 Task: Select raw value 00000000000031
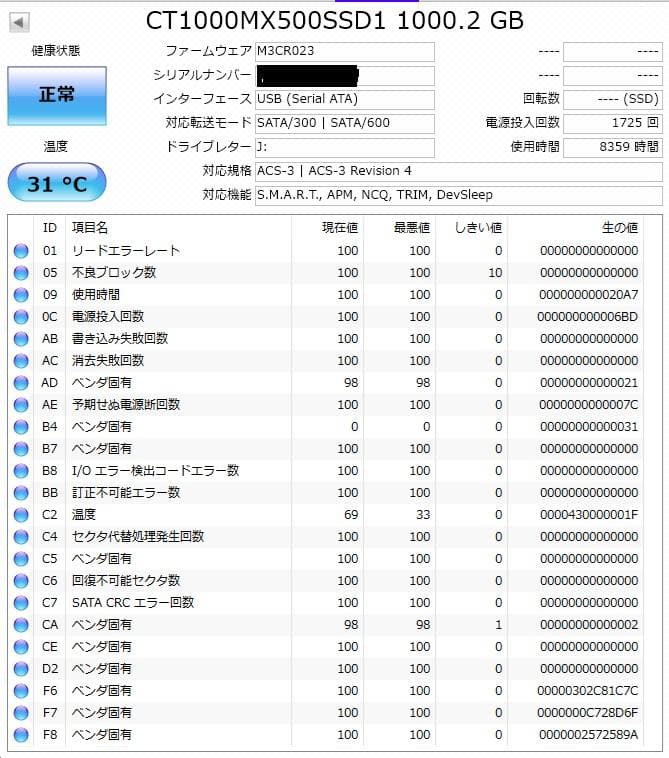pos(589,427)
